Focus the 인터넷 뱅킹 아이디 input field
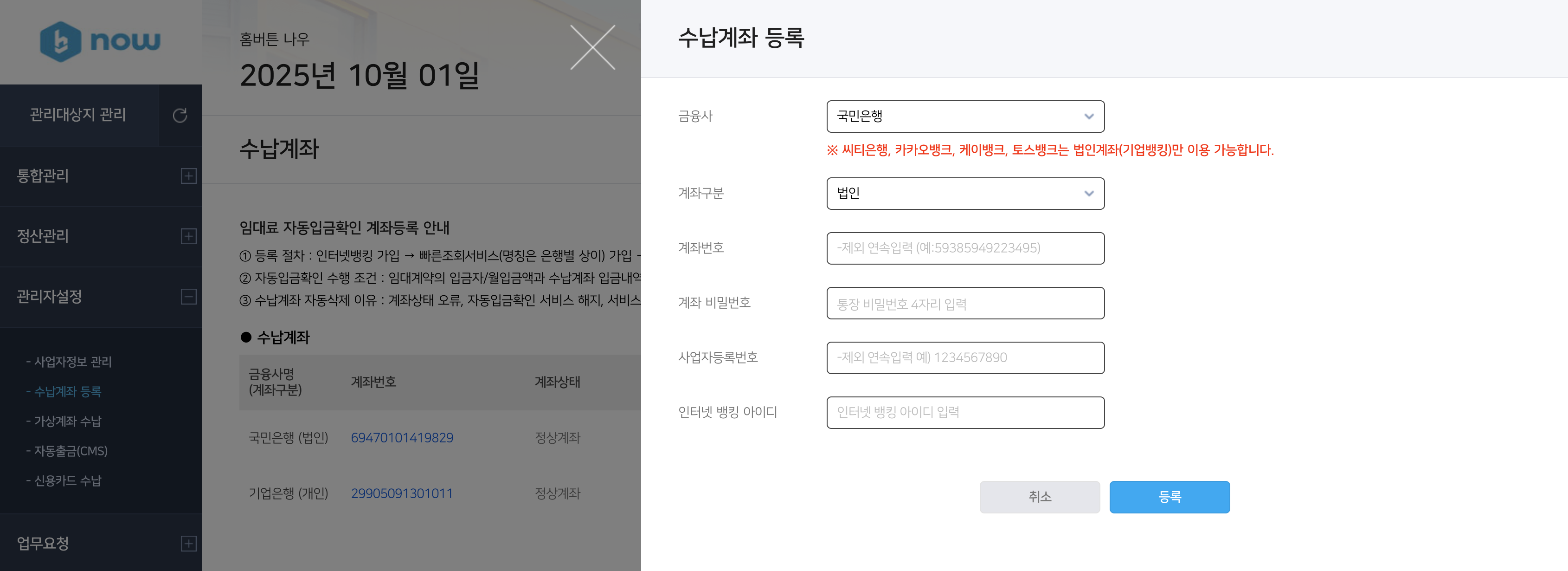The image size is (1568, 571). (x=965, y=413)
